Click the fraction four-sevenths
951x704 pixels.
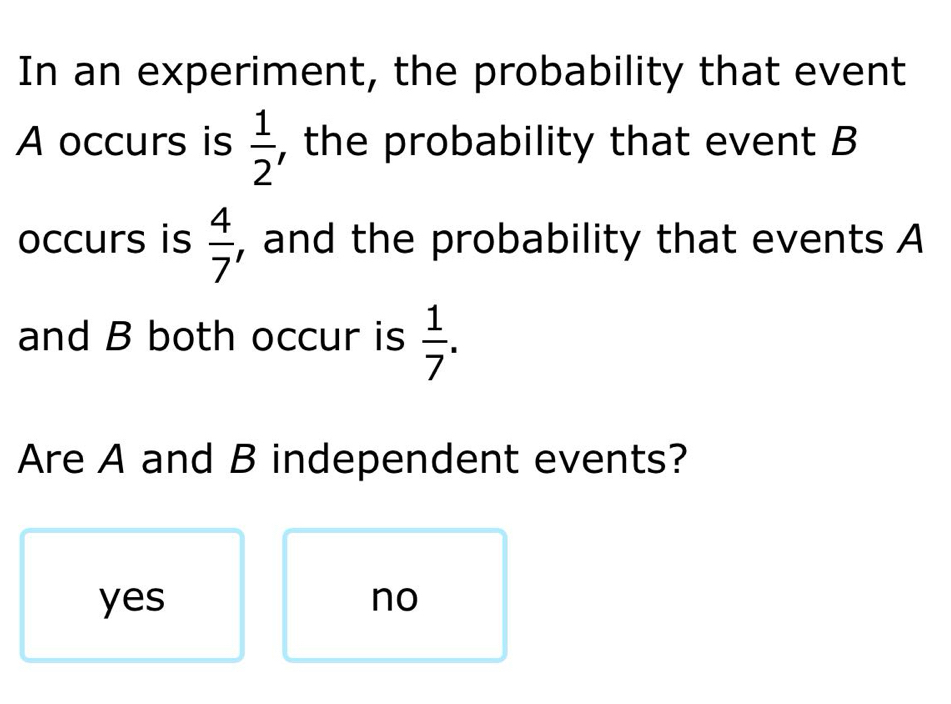point(222,245)
